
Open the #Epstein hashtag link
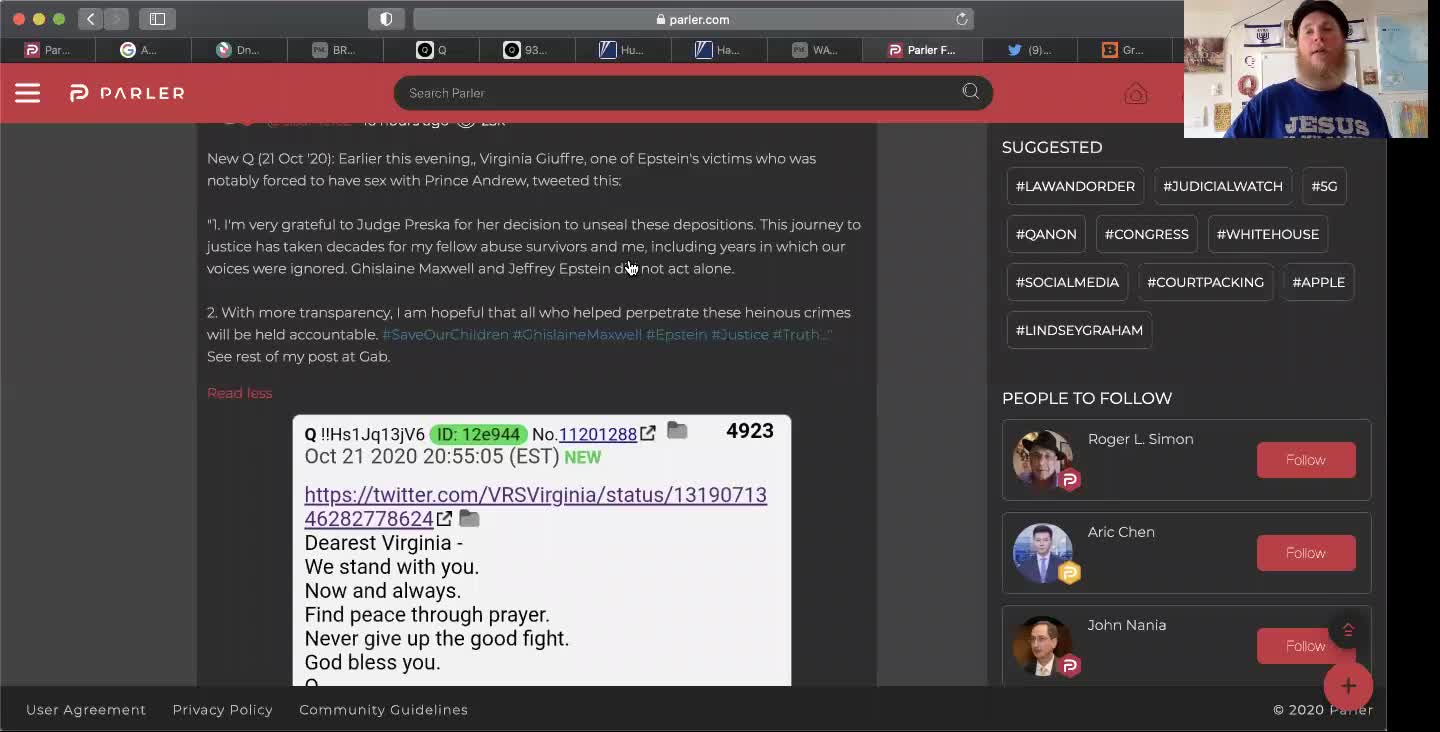pos(676,334)
